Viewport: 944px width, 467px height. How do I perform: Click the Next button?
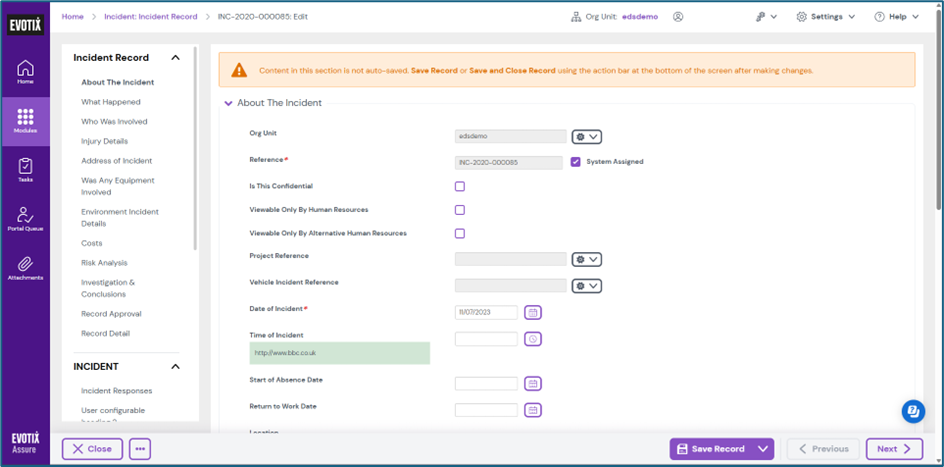pos(894,449)
